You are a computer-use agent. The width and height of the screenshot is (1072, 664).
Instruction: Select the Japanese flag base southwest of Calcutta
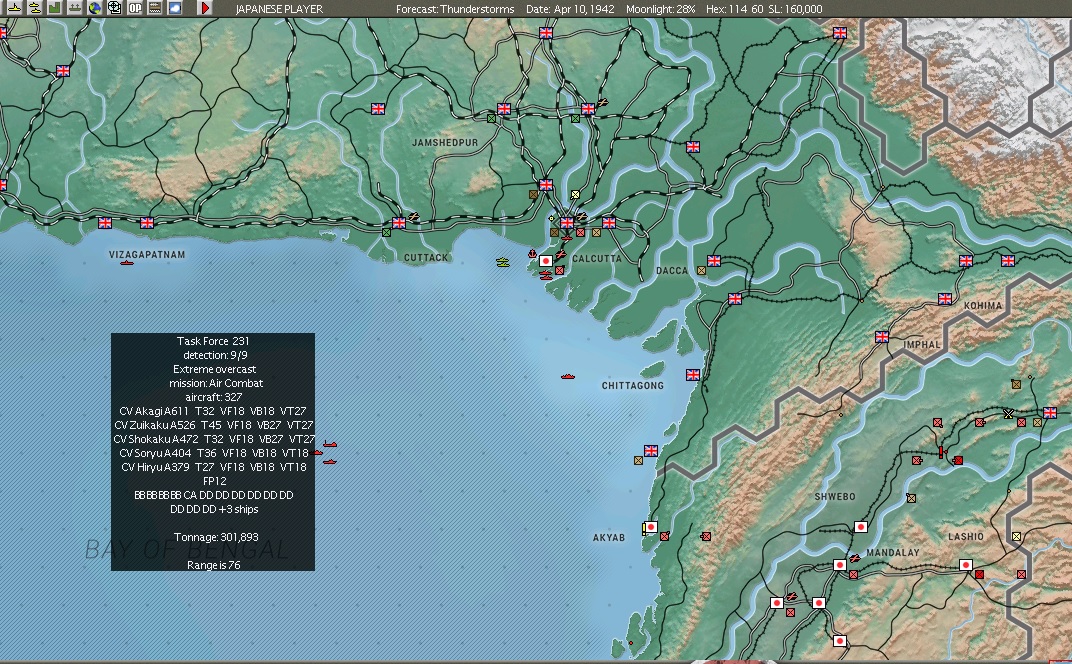(546, 261)
